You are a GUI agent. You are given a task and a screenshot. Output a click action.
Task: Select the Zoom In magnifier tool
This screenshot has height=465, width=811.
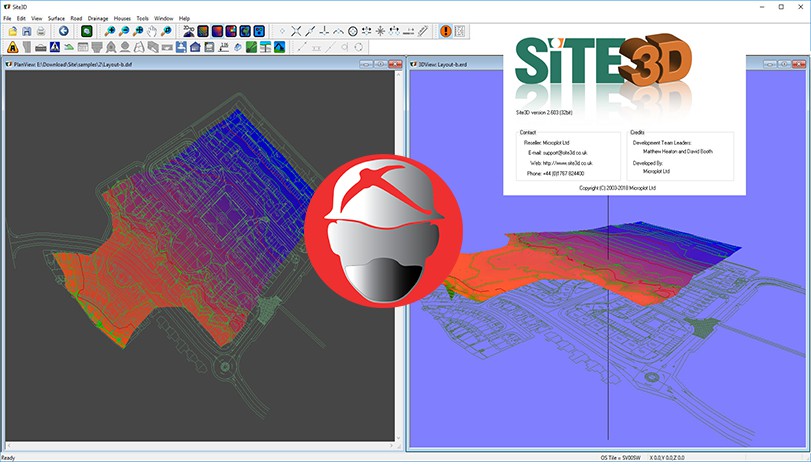(x=110, y=32)
